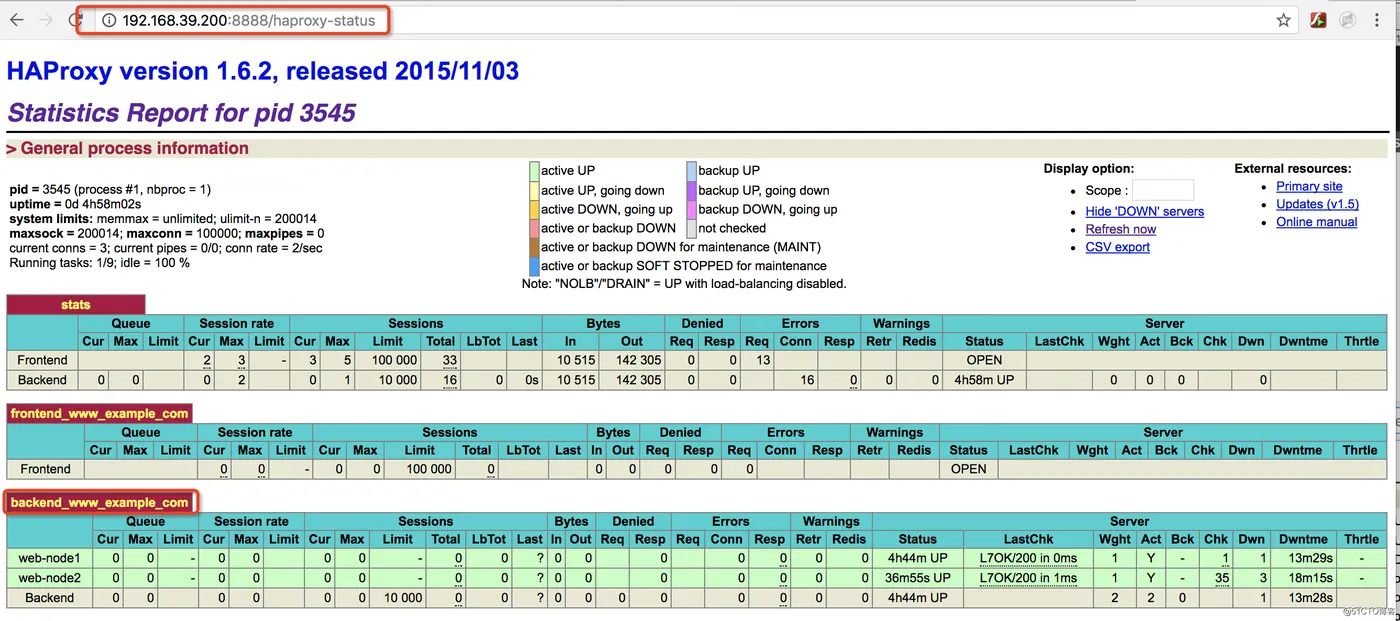Reload the page with refresh icon
Viewport: 1400px width, 621px height.
pyautogui.click(x=76, y=20)
